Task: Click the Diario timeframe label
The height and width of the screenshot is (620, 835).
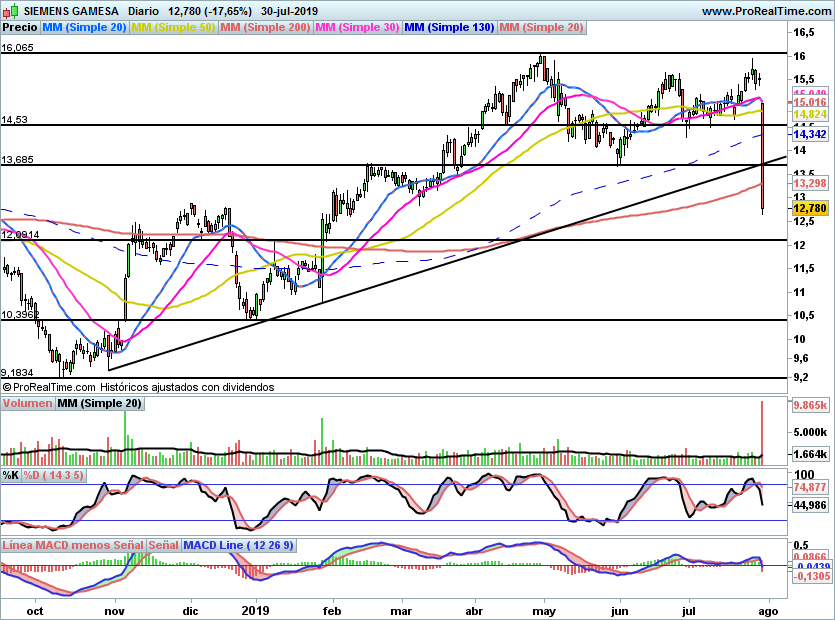Action: click(143, 11)
